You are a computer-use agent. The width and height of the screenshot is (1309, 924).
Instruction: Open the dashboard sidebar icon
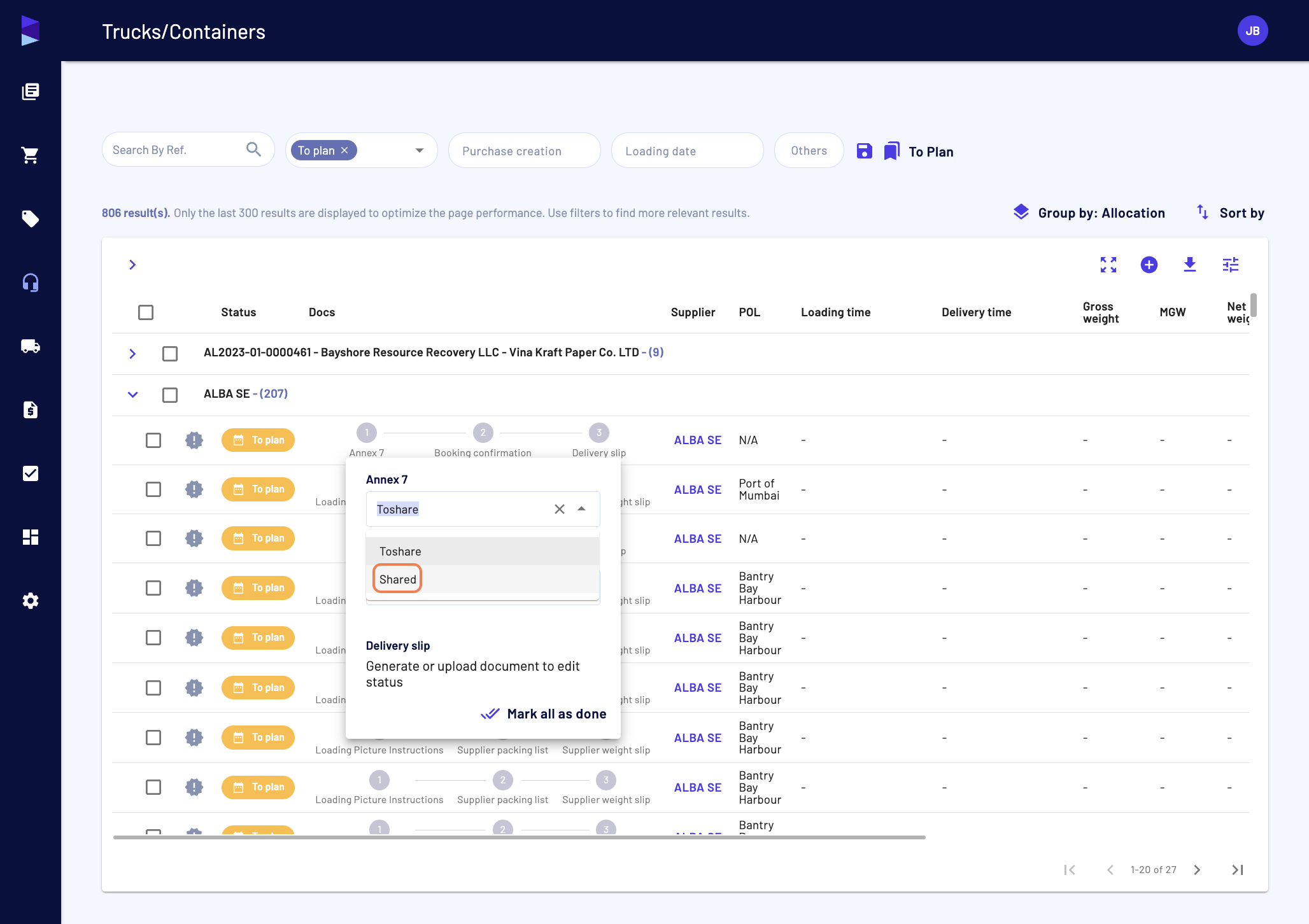pos(31,537)
